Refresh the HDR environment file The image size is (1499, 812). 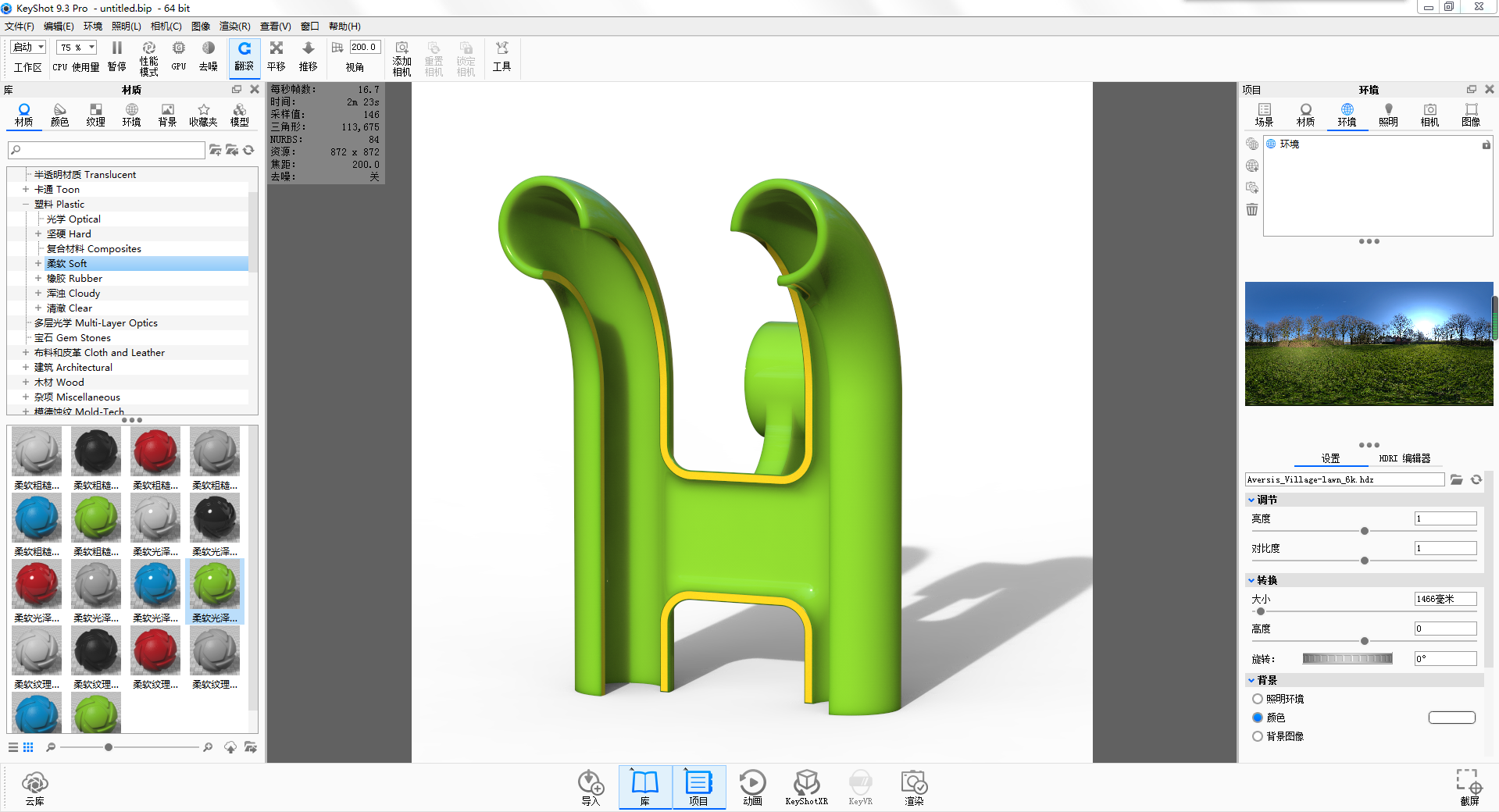point(1476,479)
